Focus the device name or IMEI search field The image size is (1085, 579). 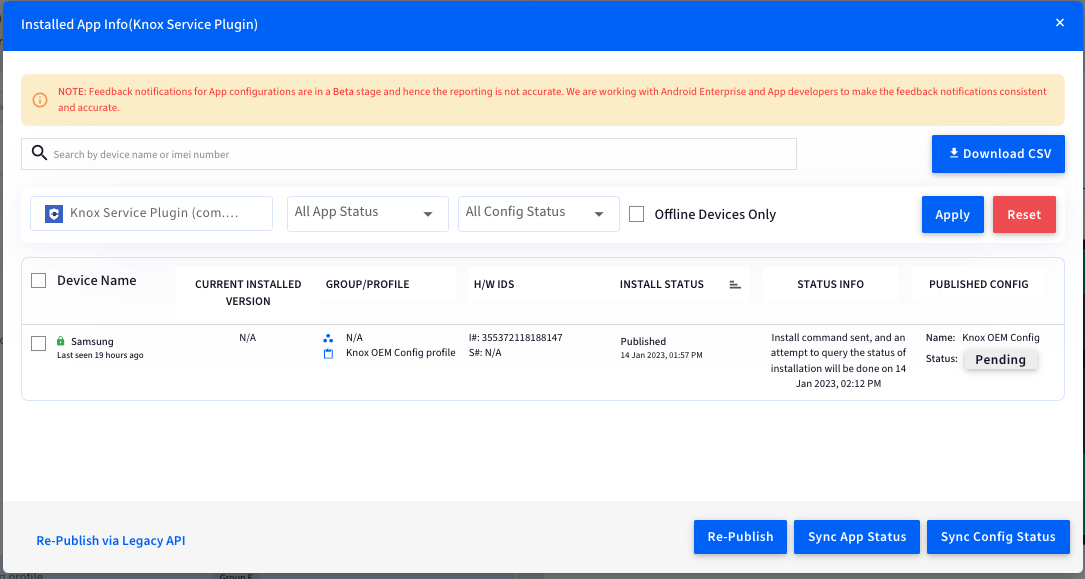tap(420, 154)
